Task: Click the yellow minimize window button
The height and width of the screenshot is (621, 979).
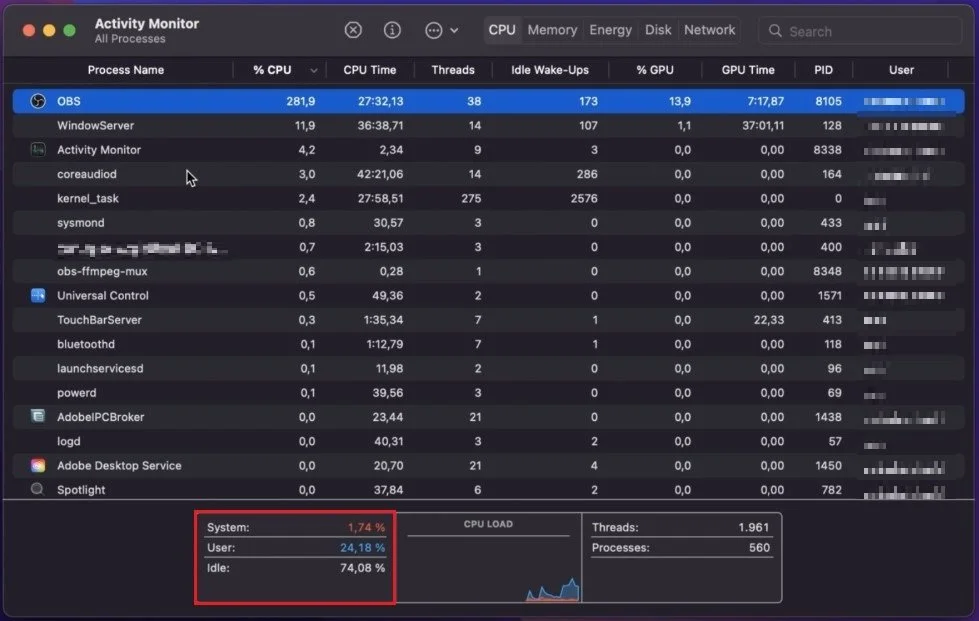Action: tap(49, 31)
